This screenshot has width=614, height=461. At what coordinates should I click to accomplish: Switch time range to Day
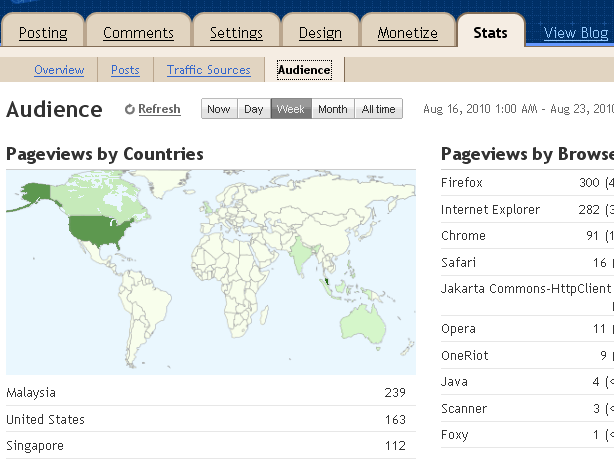click(x=254, y=108)
